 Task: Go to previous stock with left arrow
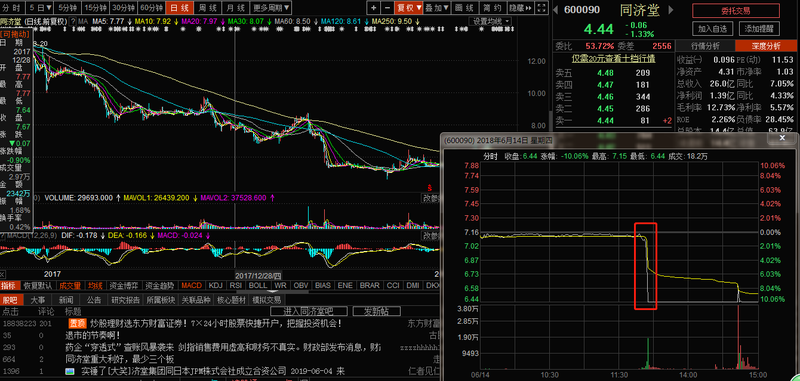[x=556, y=10]
